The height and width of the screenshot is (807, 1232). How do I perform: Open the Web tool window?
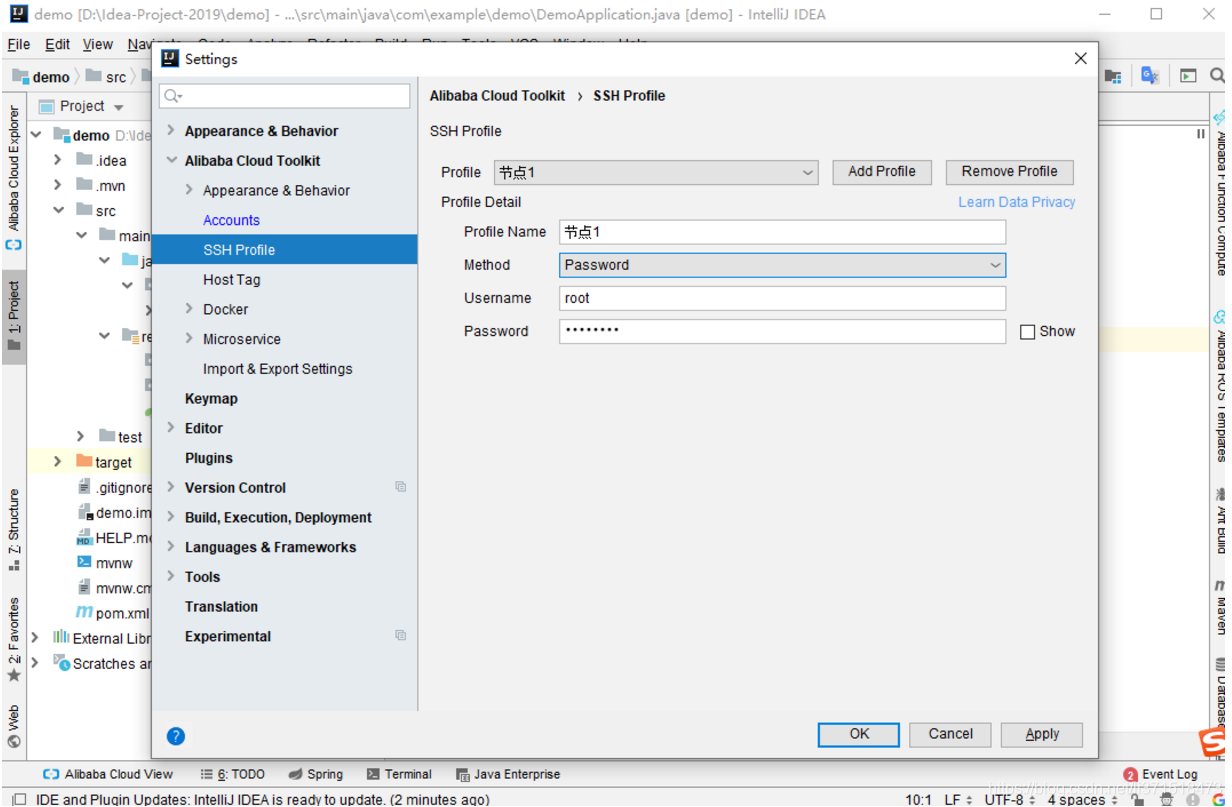13,726
